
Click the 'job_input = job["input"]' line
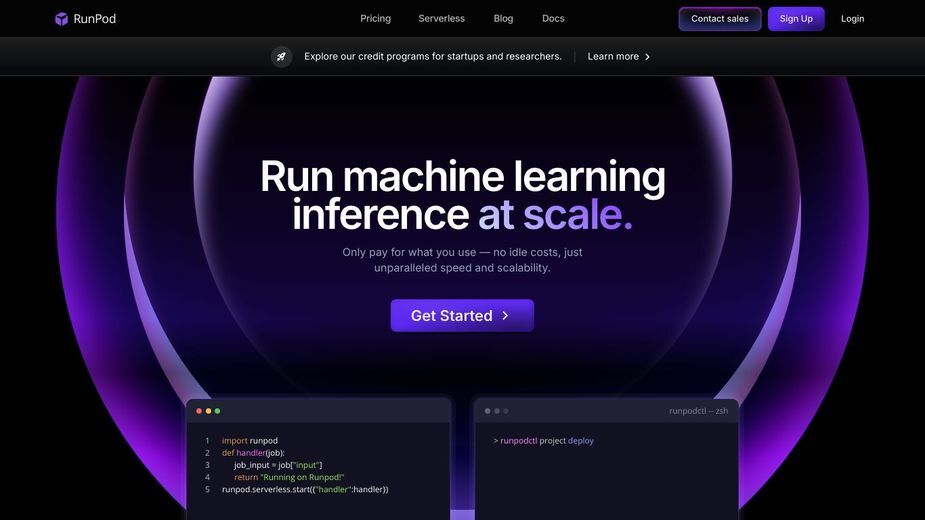[x=278, y=465]
